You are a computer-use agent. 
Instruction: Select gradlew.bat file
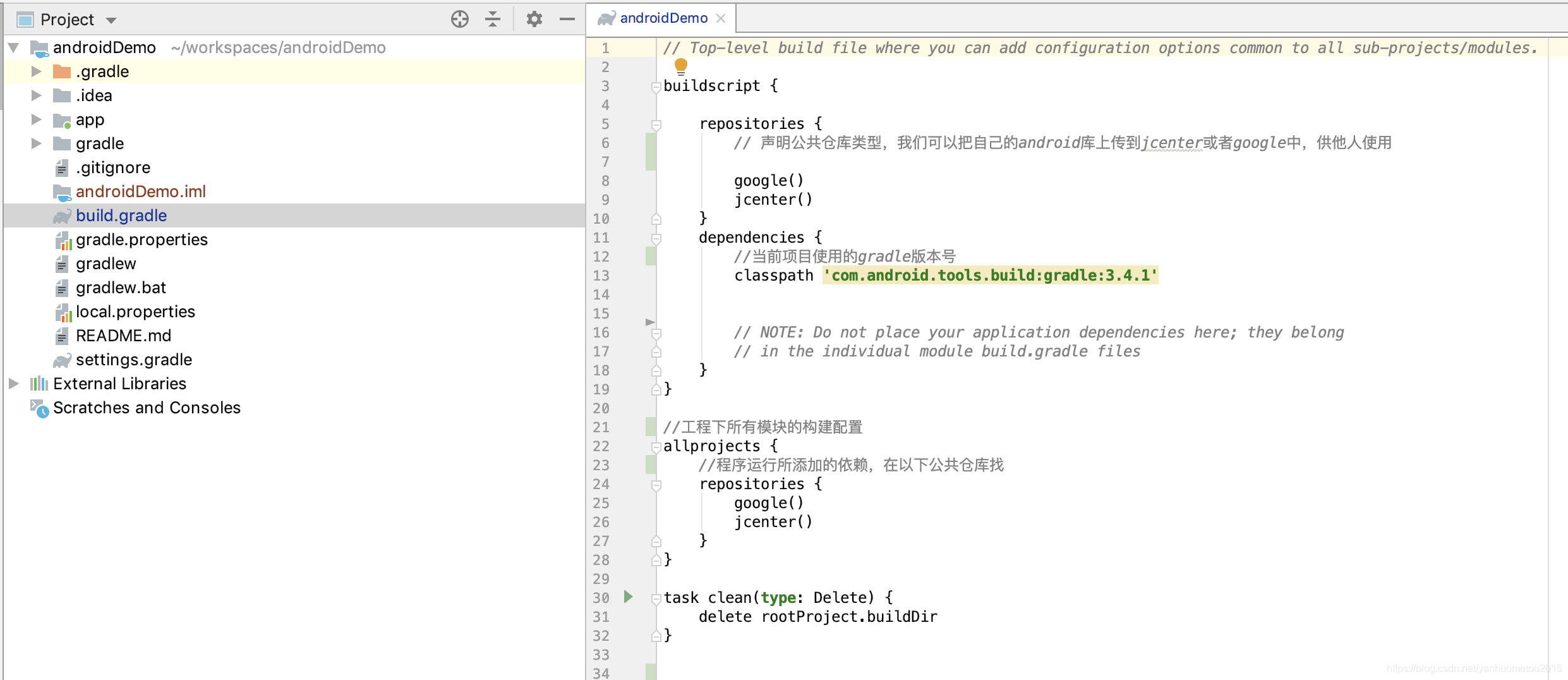point(121,288)
